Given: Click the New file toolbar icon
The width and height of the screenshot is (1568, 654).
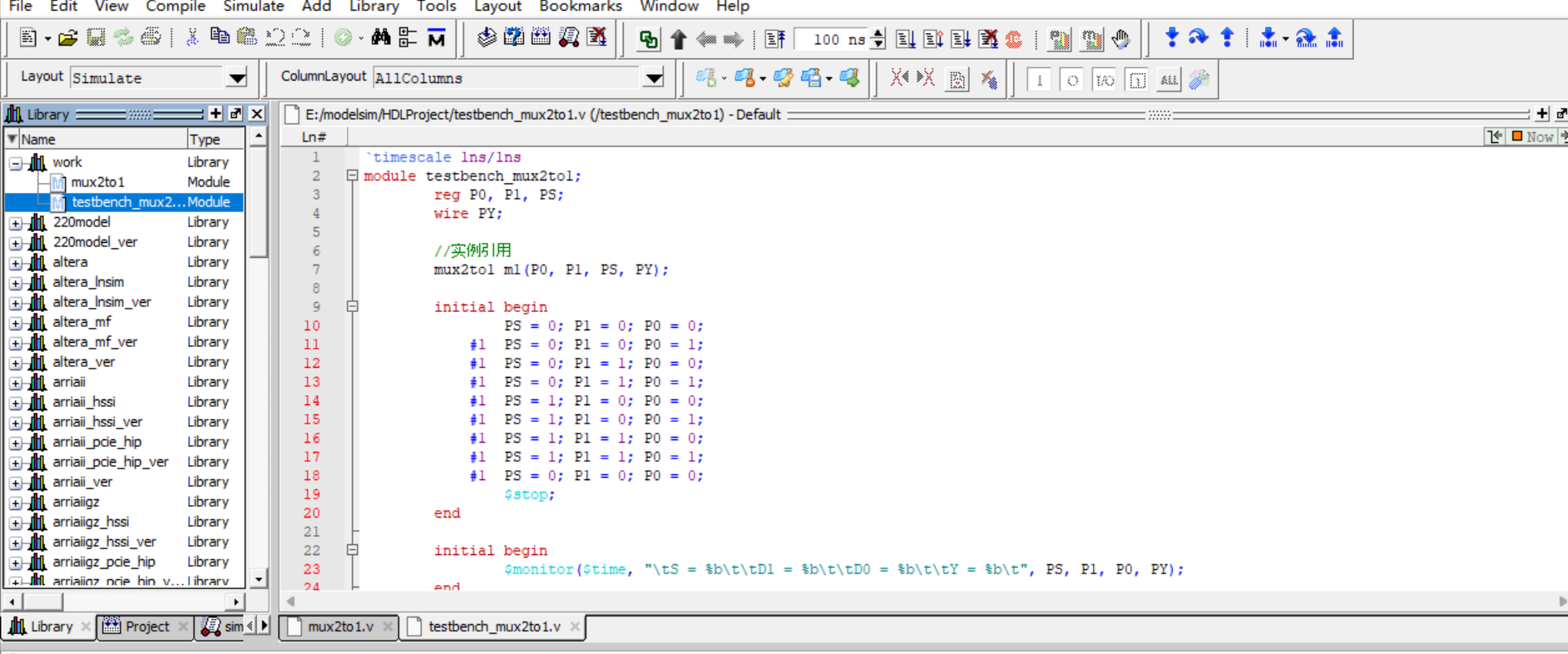Looking at the screenshot, I should point(27,38).
